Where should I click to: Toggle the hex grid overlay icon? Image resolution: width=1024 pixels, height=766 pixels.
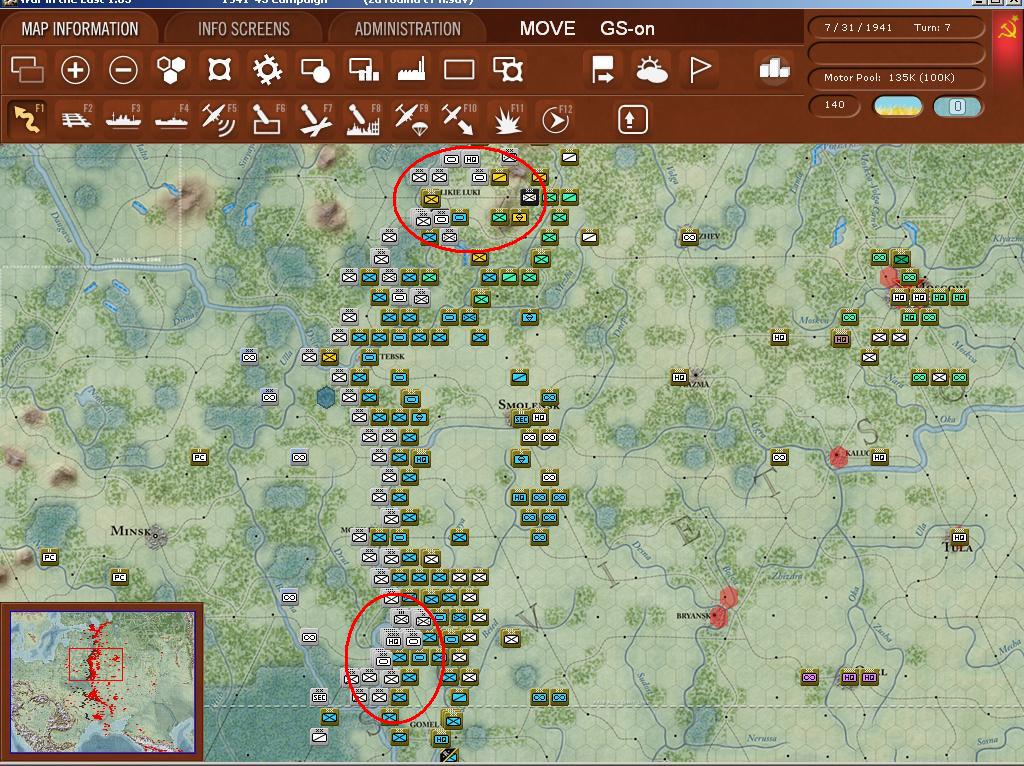(171, 69)
